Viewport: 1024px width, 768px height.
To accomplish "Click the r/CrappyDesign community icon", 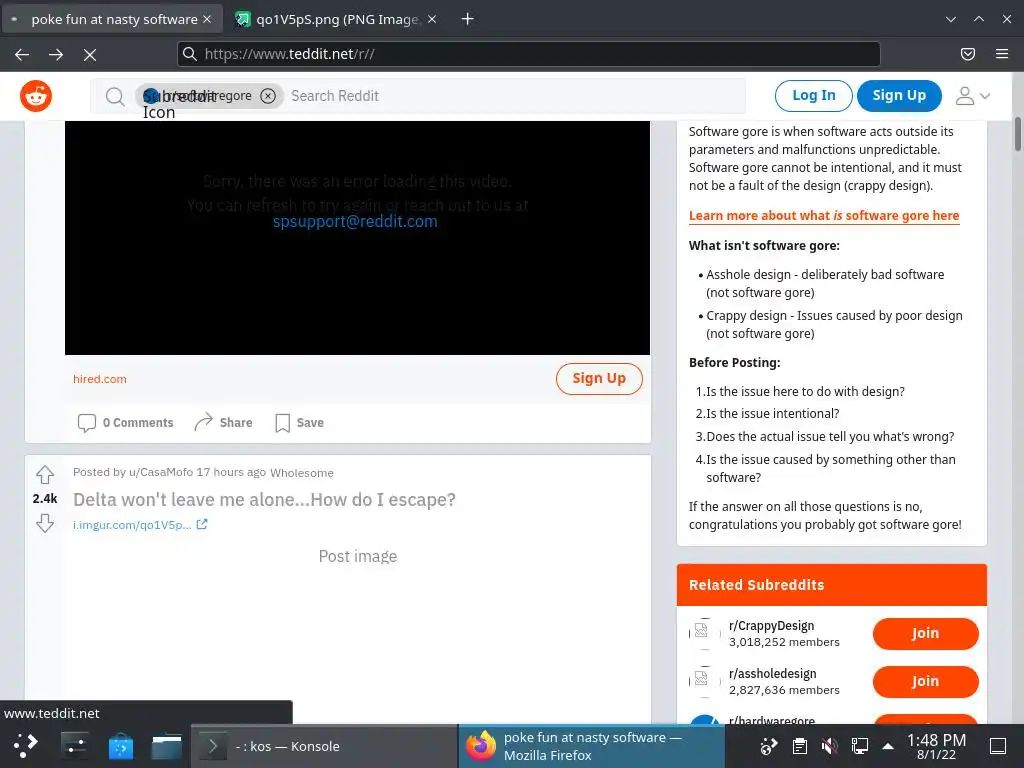I will [705, 633].
